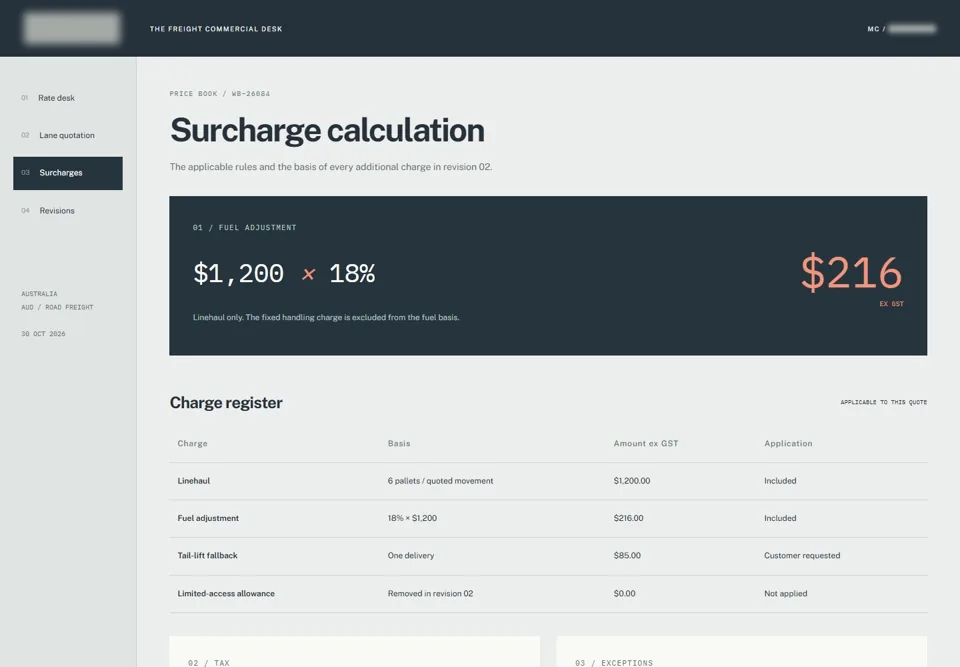Click the 03 / Exceptions card label
Image resolution: width=960 pixels, height=667 pixels.
(x=614, y=663)
